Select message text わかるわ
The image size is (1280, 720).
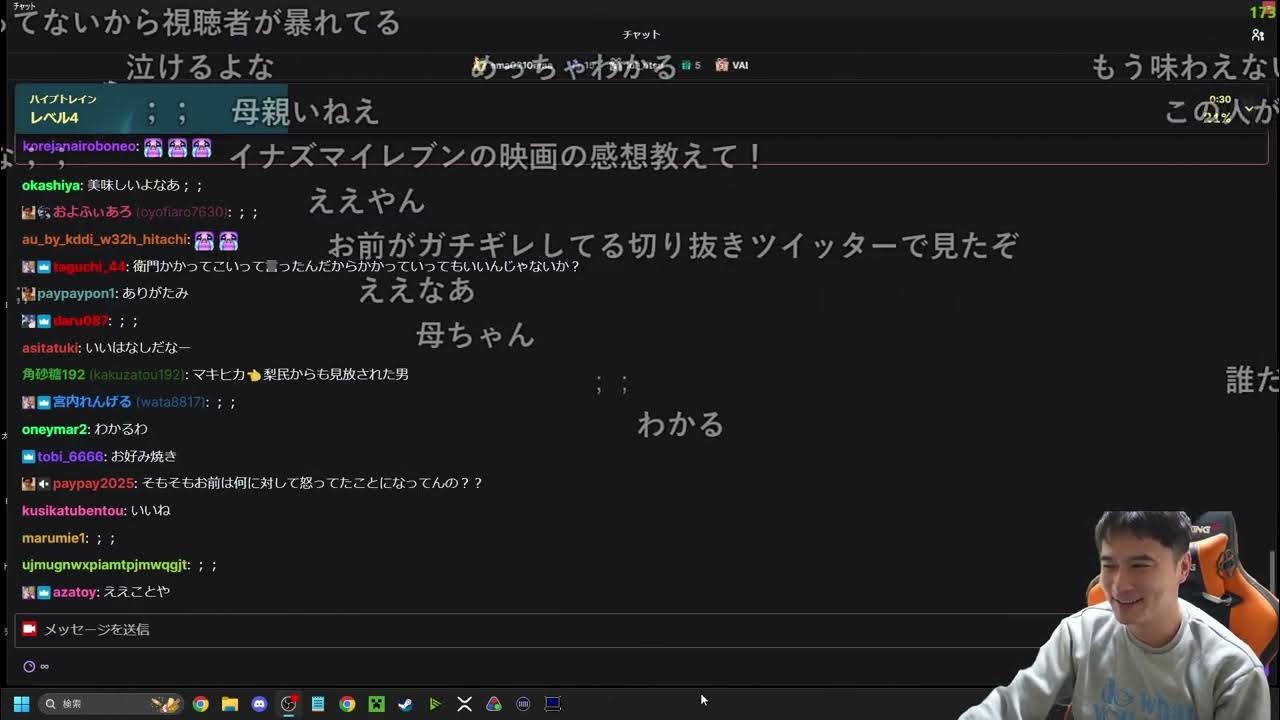coord(121,429)
